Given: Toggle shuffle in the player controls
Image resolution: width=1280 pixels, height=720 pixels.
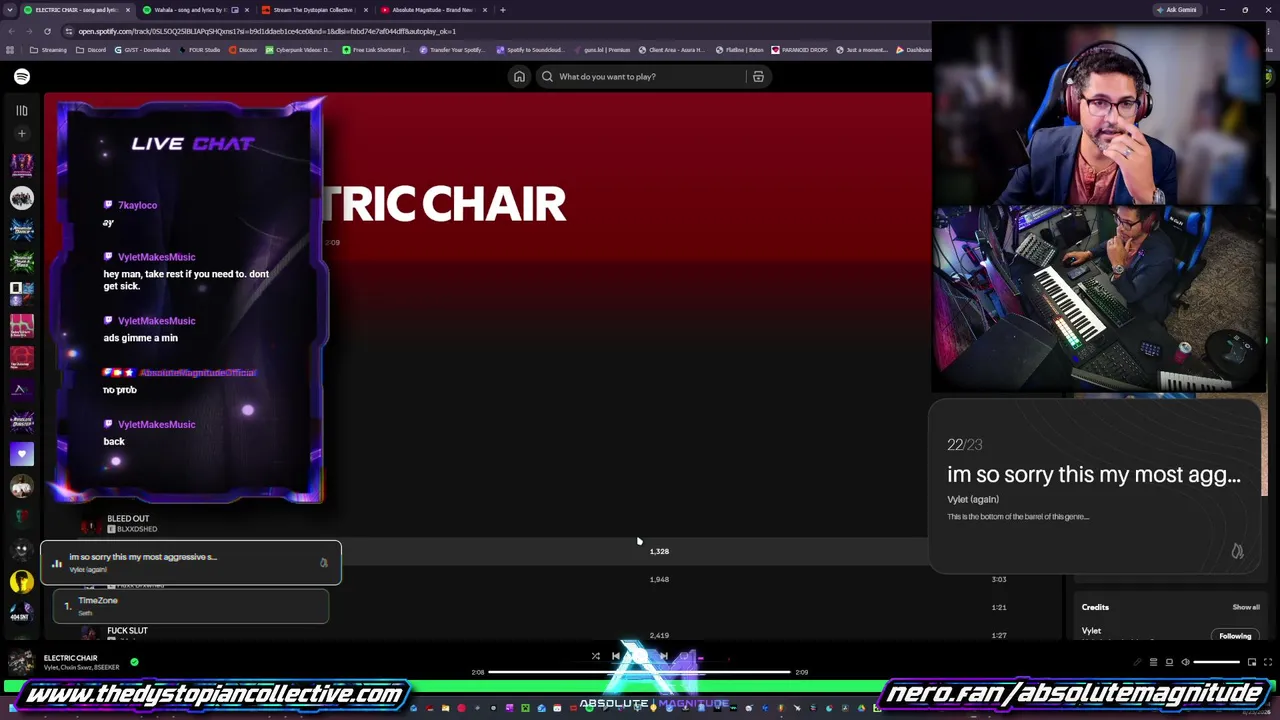Looking at the screenshot, I should point(595,656).
